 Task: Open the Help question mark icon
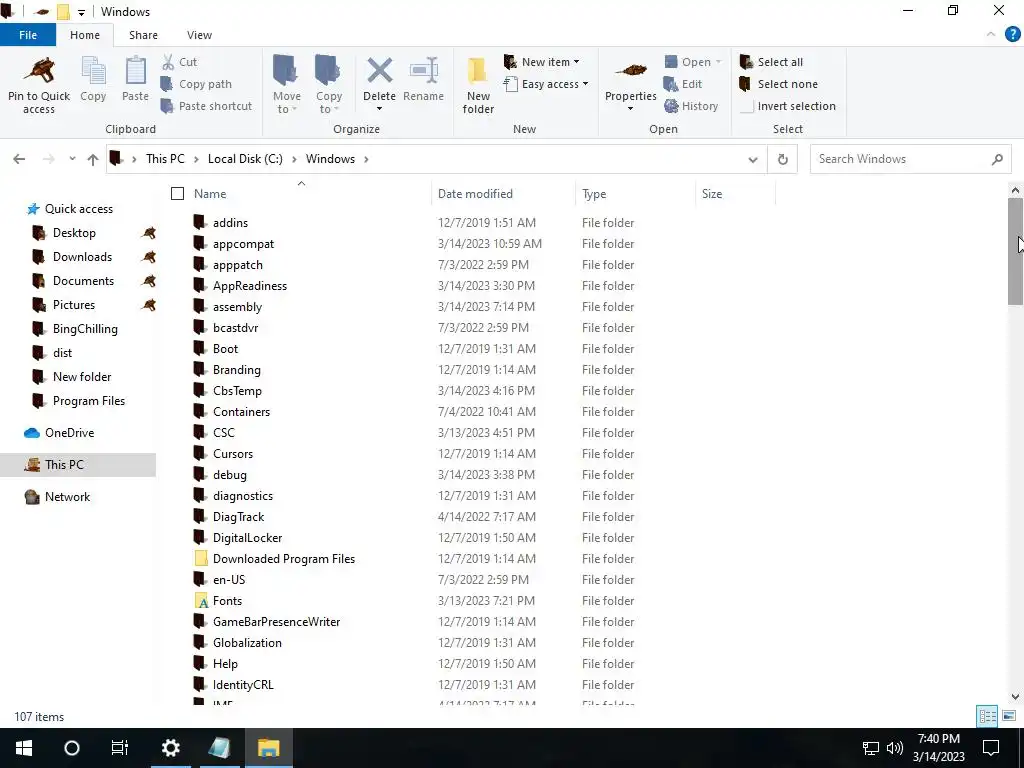click(x=1012, y=35)
